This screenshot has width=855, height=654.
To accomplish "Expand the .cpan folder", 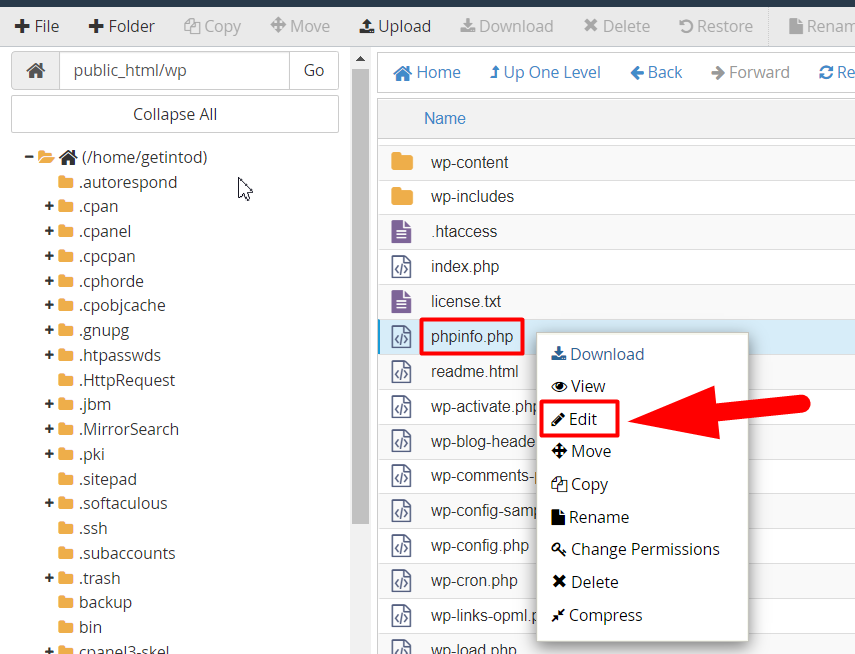I will click(49, 206).
